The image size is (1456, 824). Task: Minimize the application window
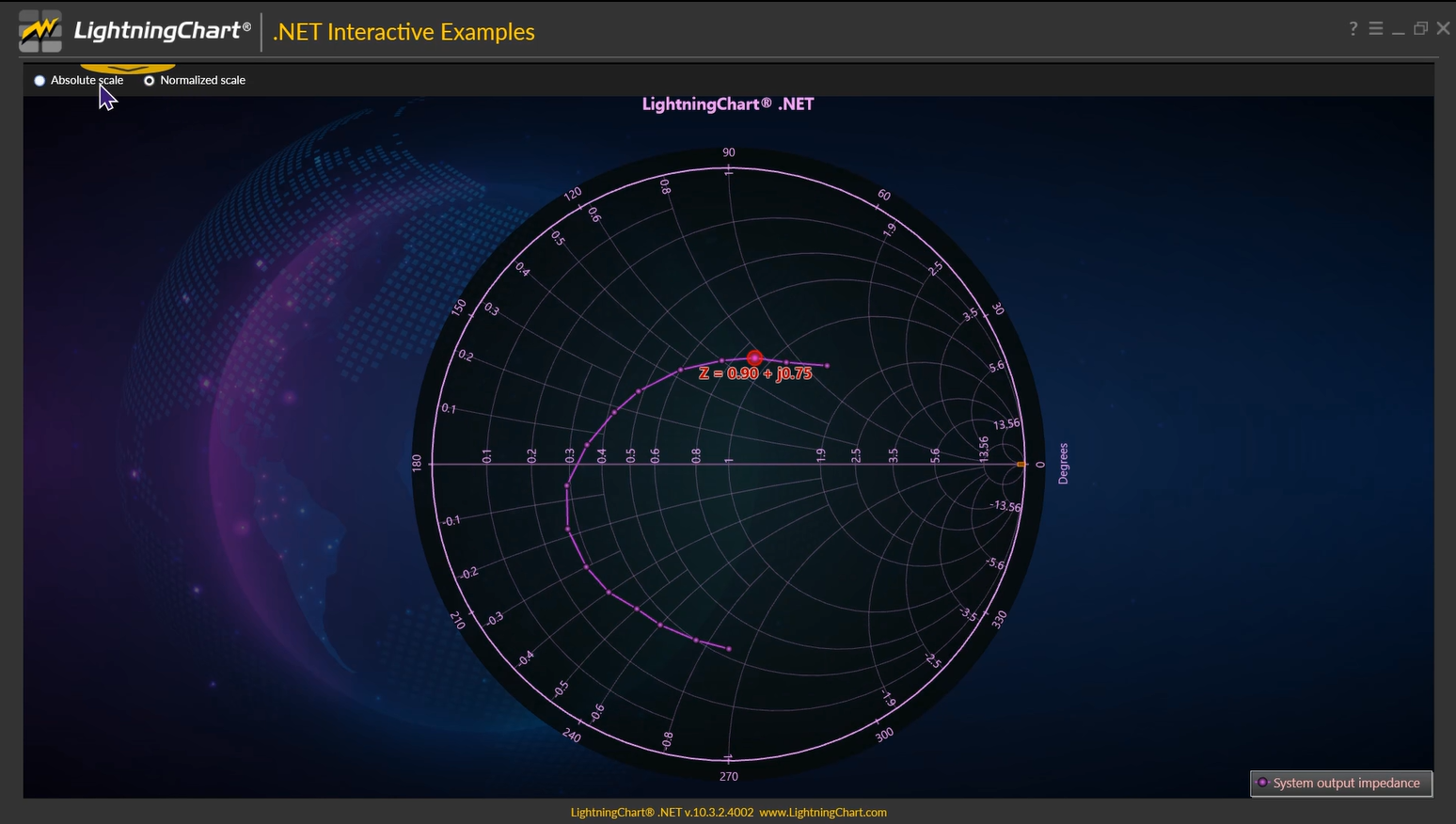(1398, 30)
